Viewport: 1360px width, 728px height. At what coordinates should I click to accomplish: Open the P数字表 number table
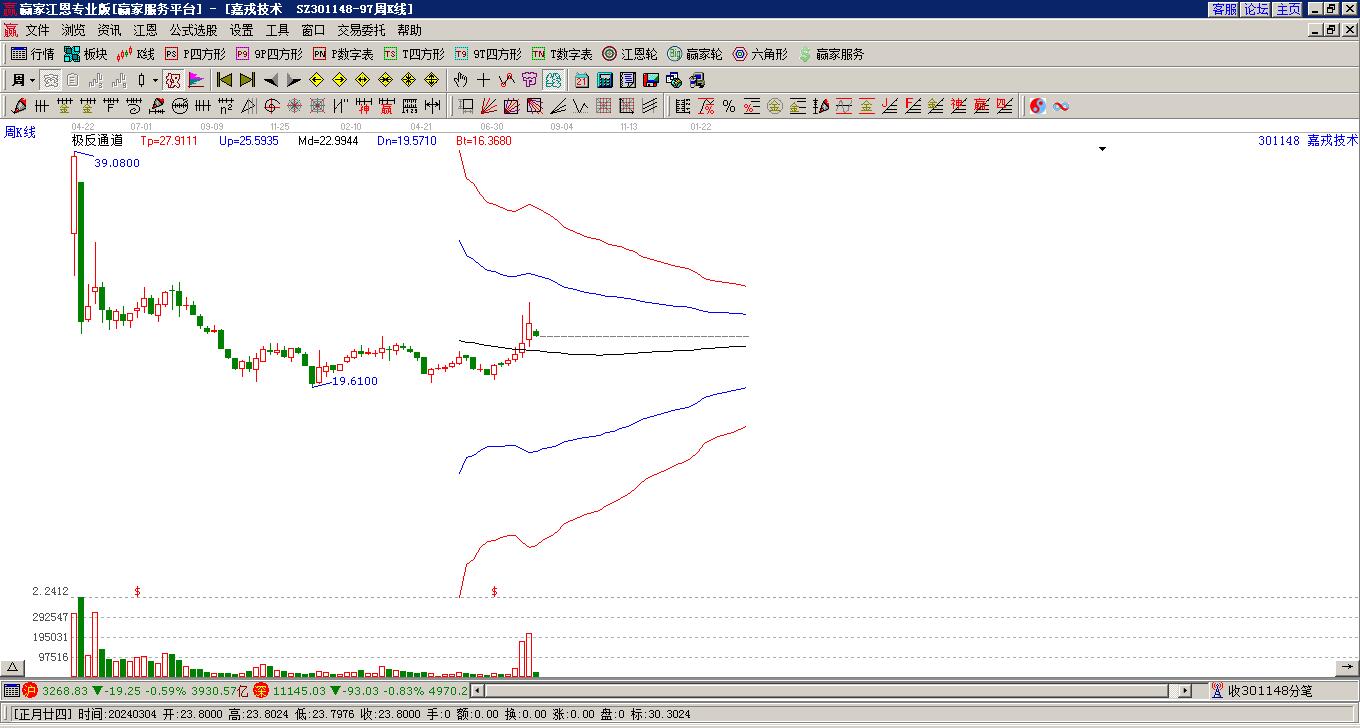tap(342, 54)
